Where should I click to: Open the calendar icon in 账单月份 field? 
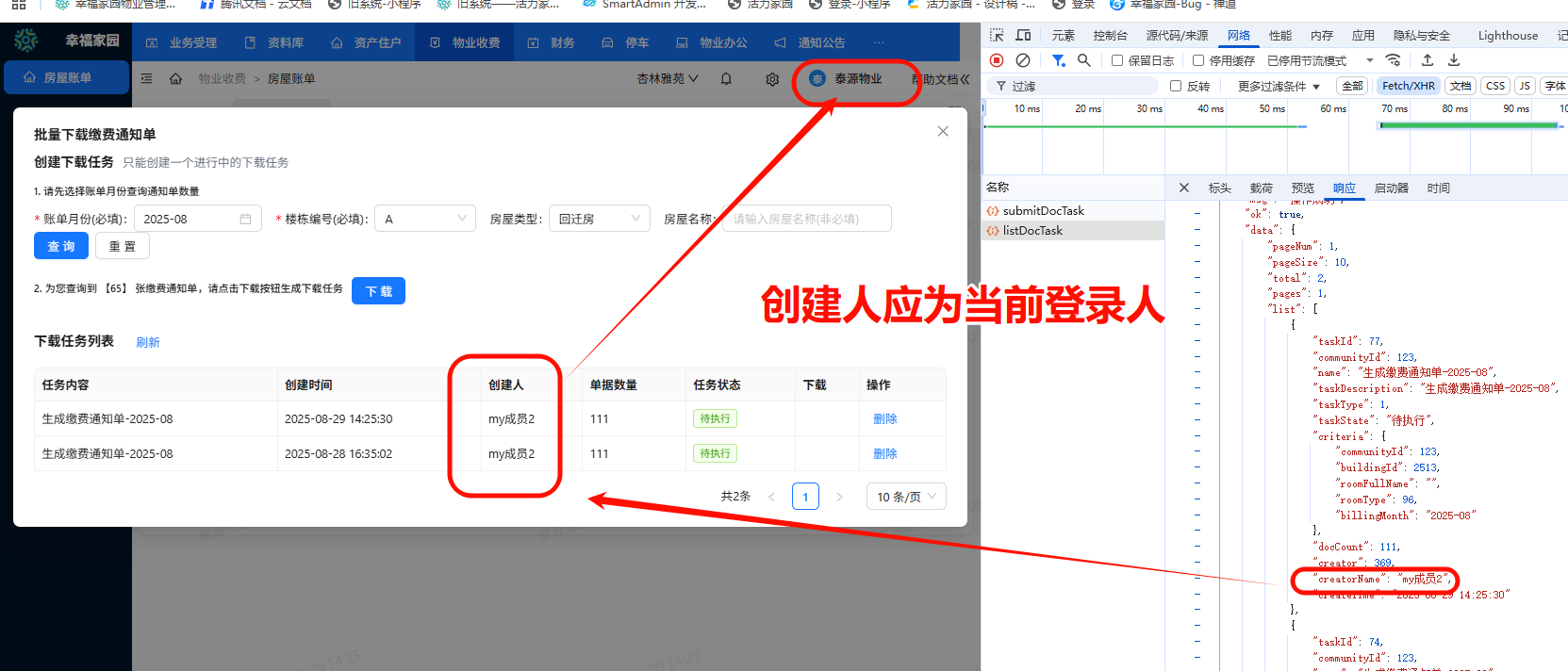point(245,219)
